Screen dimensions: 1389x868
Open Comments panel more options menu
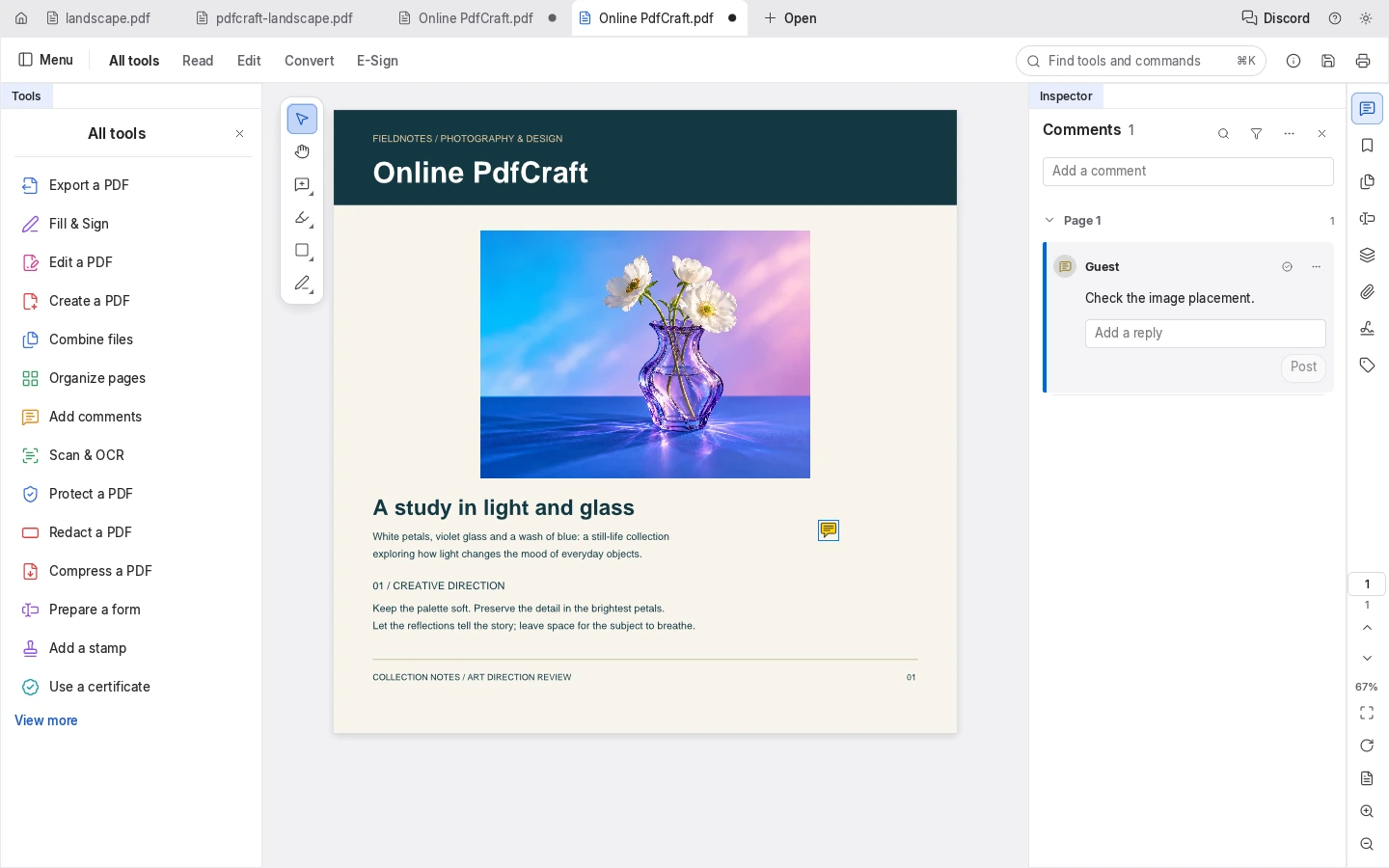1289,134
